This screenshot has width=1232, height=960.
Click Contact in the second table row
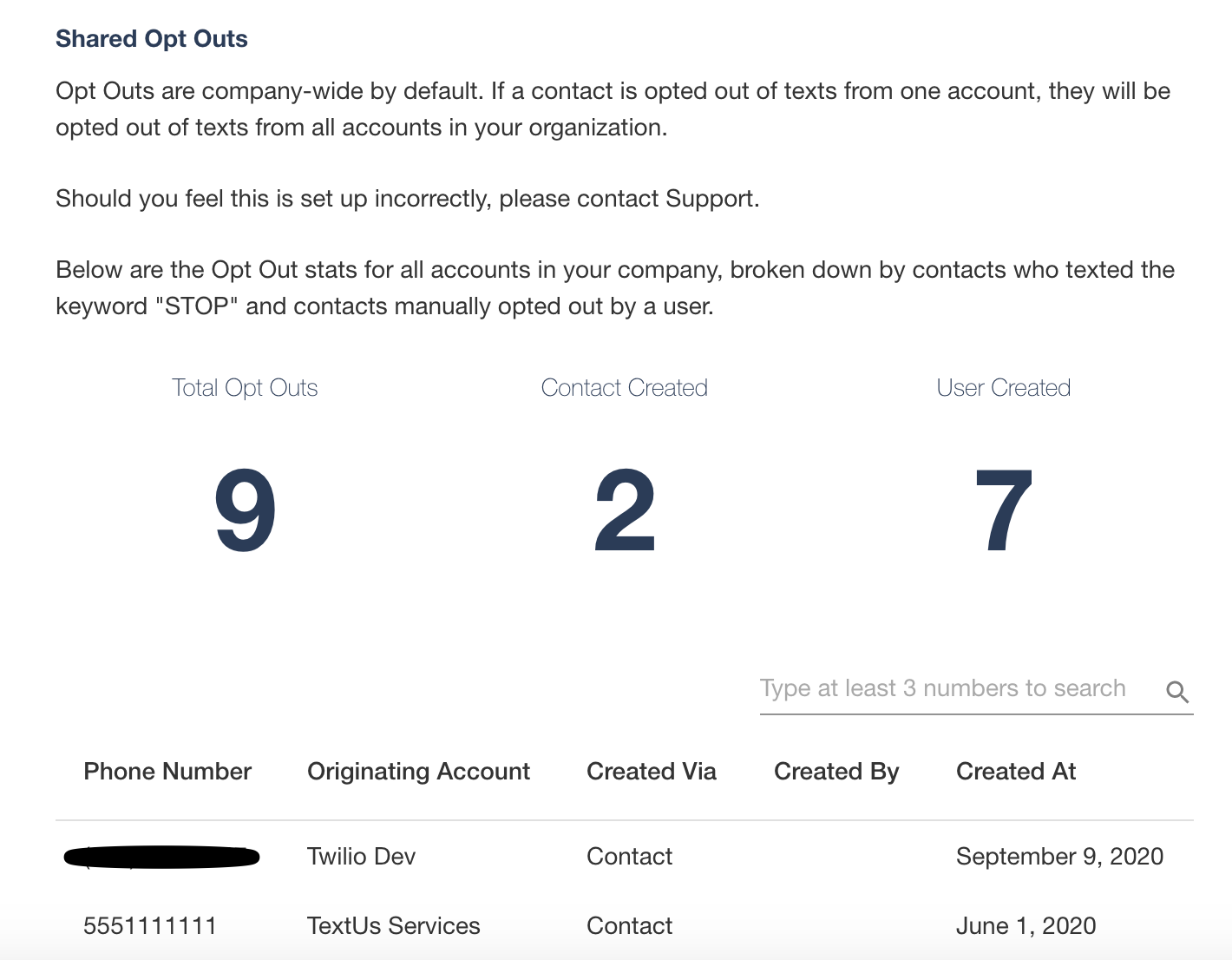[x=630, y=925]
